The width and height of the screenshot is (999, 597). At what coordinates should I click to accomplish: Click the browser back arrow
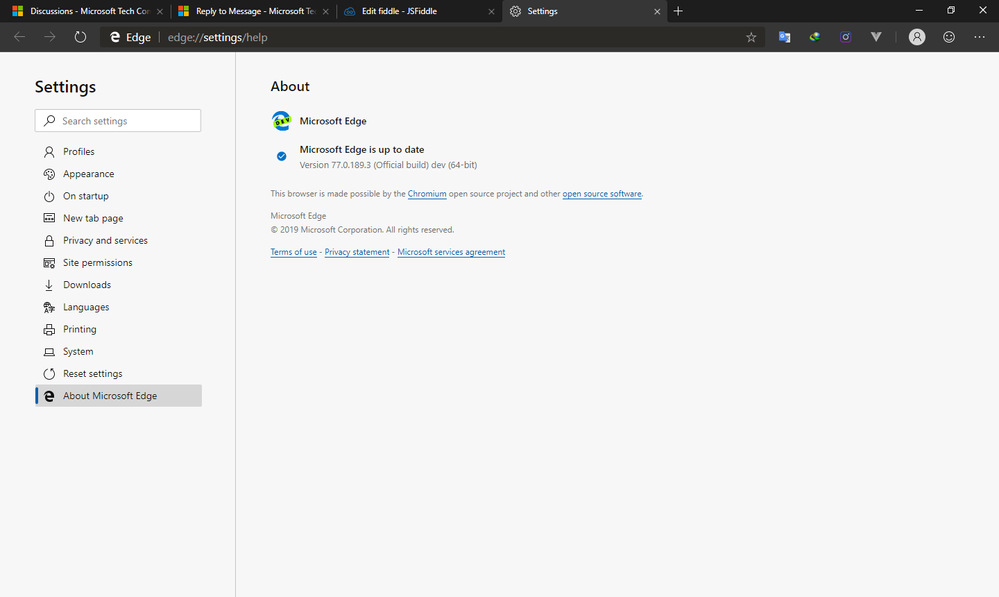[x=20, y=37]
